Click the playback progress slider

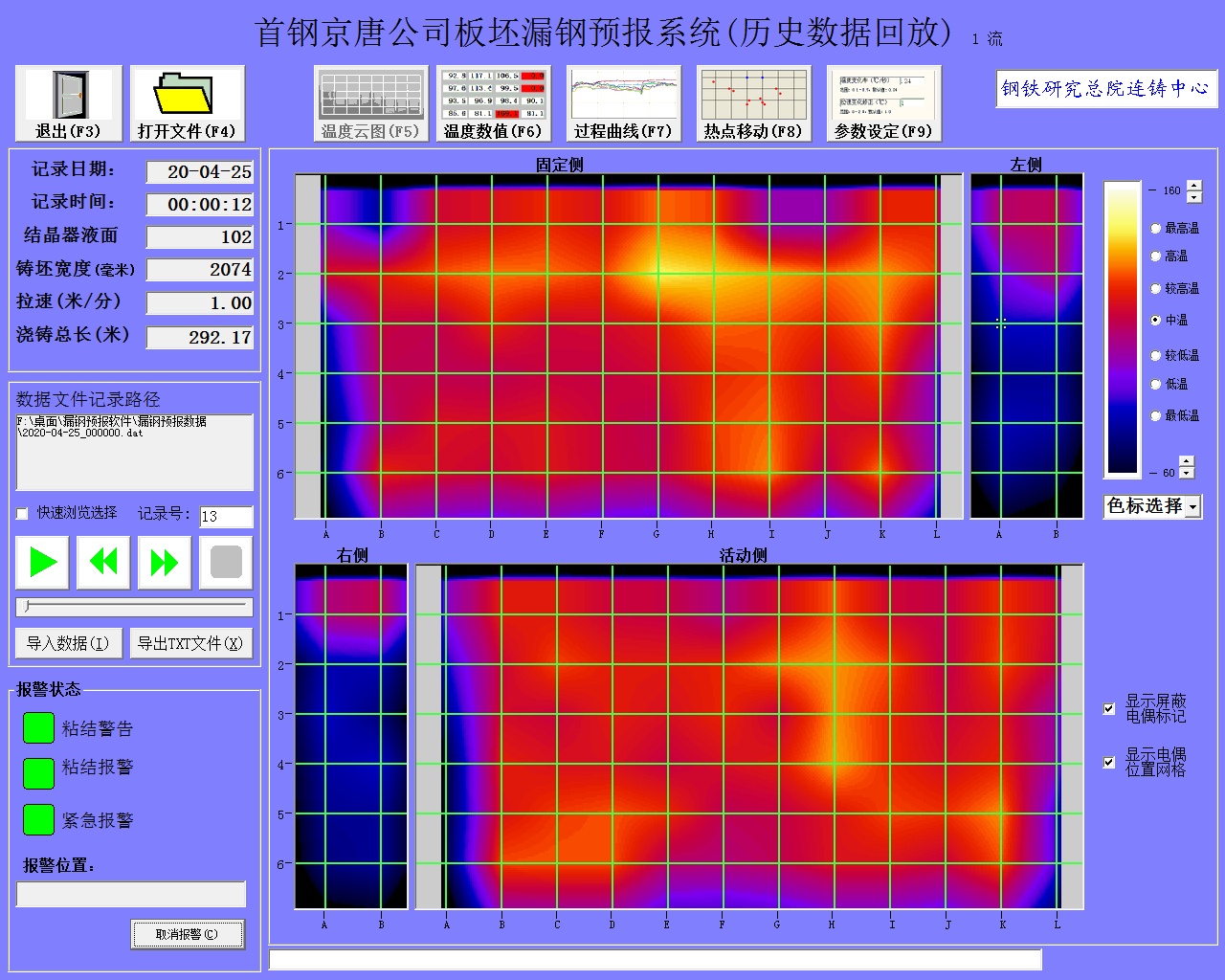pos(134,607)
